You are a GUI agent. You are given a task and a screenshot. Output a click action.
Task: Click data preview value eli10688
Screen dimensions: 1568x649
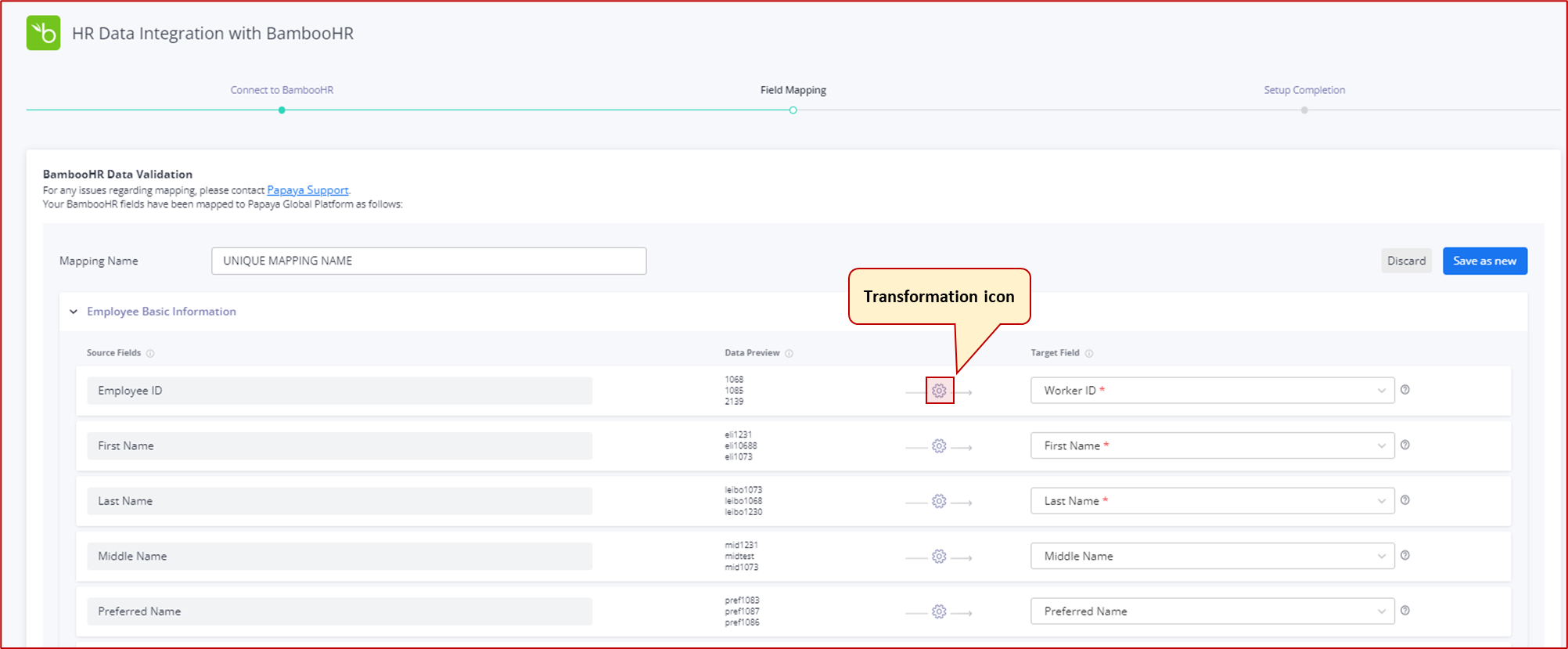[x=741, y=446]
